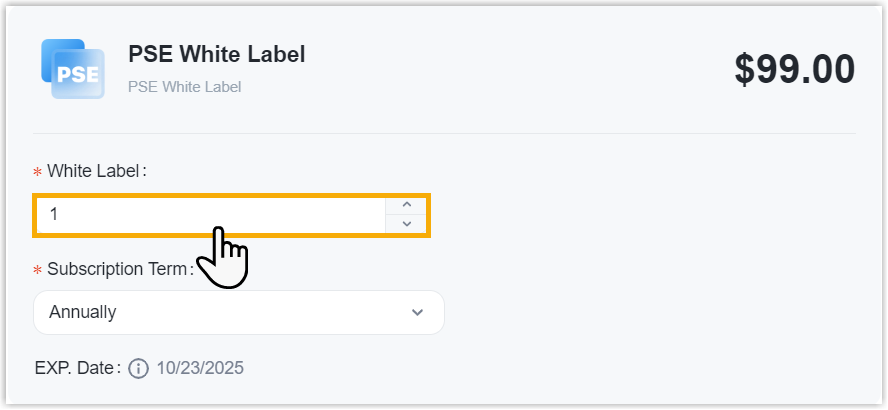Click the red asterisk beside White Label

38,172
